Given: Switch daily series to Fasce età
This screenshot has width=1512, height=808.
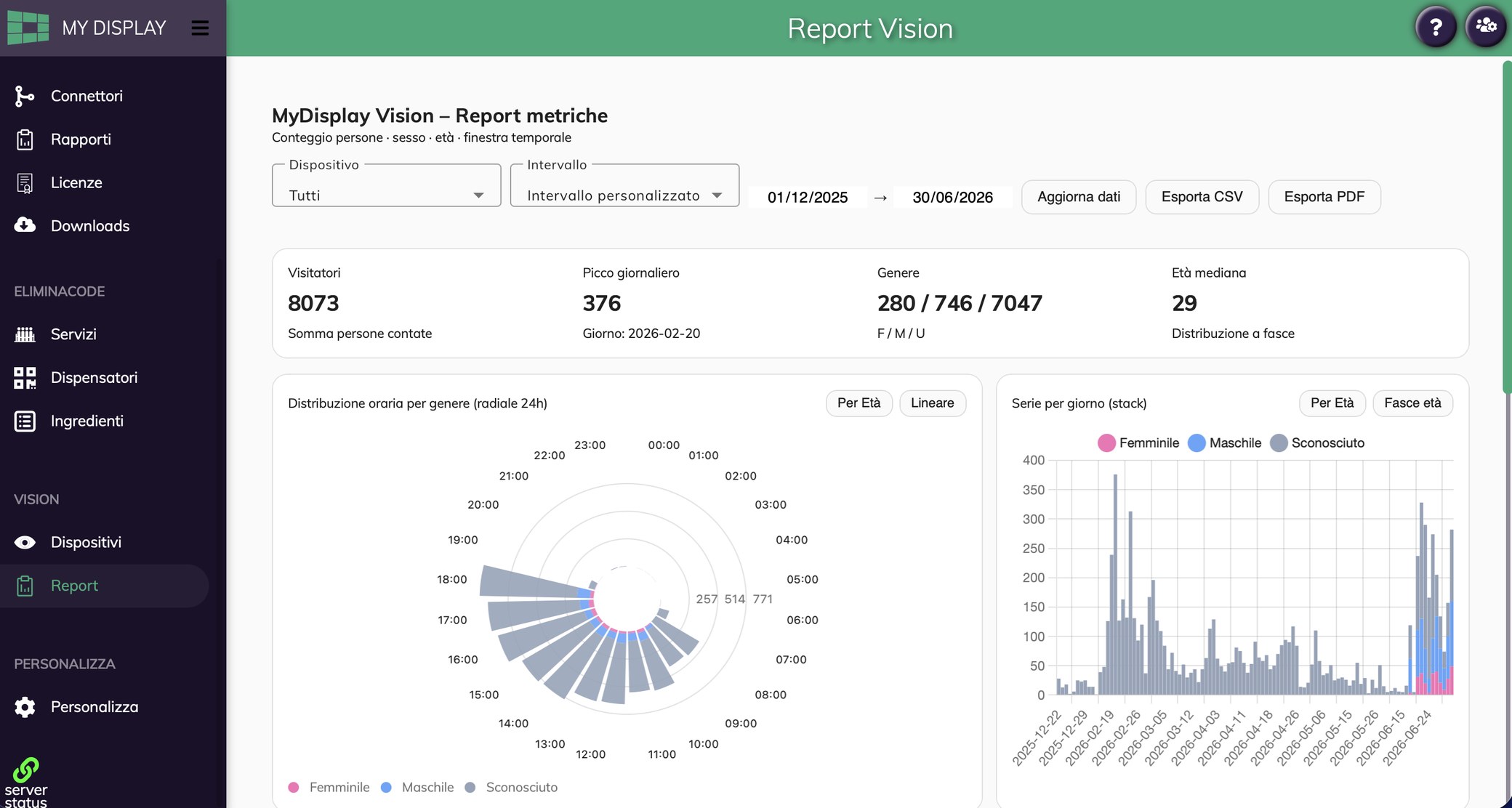Looking at the screenshot, I should coord(1412,403).
